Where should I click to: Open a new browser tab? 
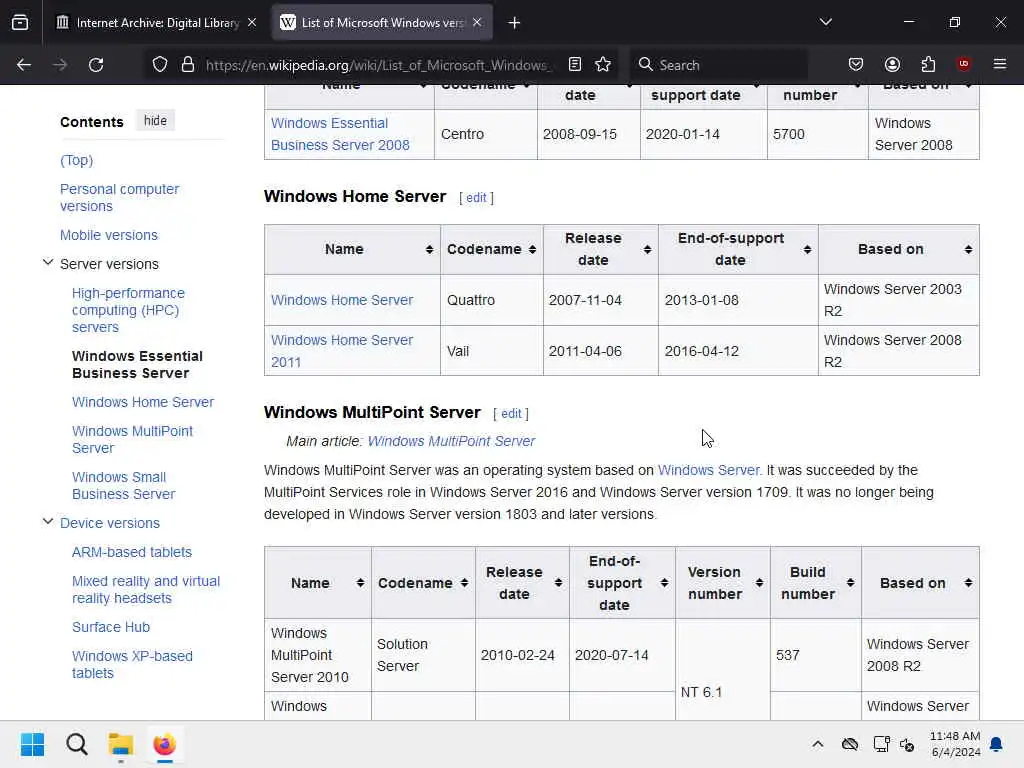tap(514, 23)
